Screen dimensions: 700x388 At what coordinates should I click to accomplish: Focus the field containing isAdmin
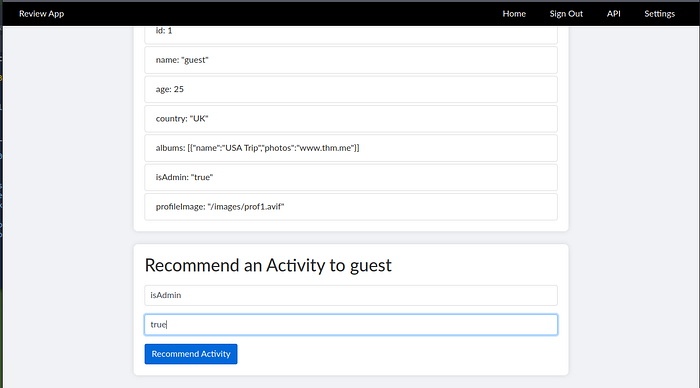[351, 295]
